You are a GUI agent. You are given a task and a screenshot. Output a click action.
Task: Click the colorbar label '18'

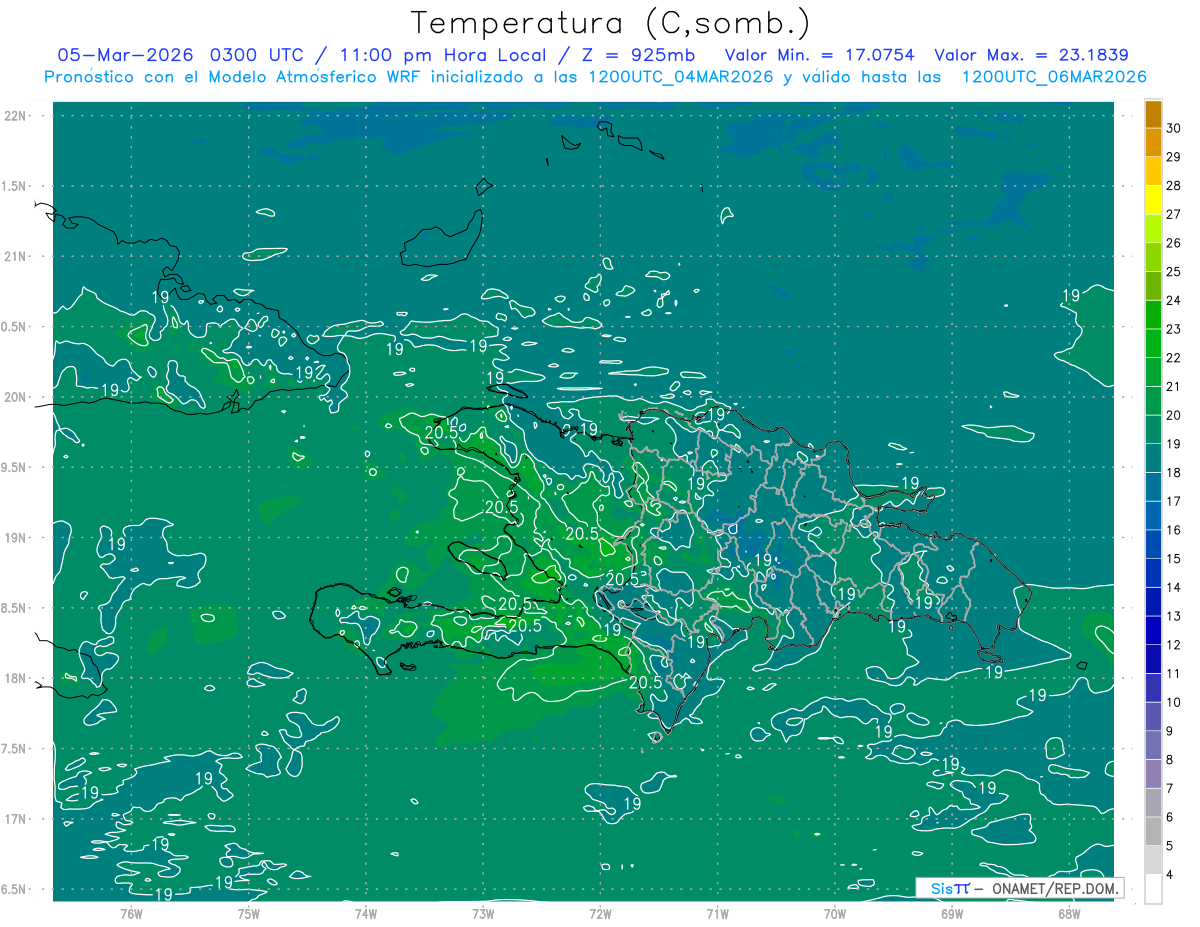click(x=1174, y=473)
